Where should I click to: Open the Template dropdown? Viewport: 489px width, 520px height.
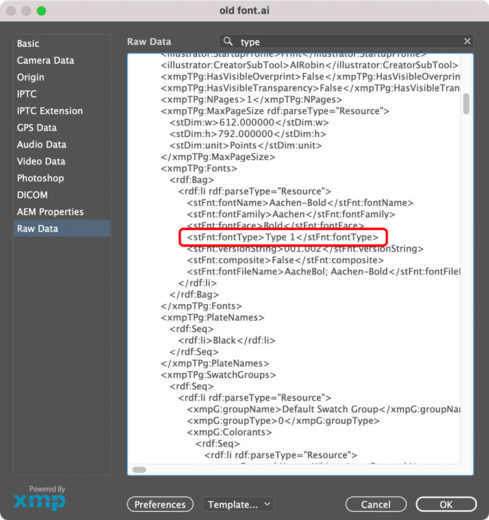pyautogui.click(x=238, y=504)
